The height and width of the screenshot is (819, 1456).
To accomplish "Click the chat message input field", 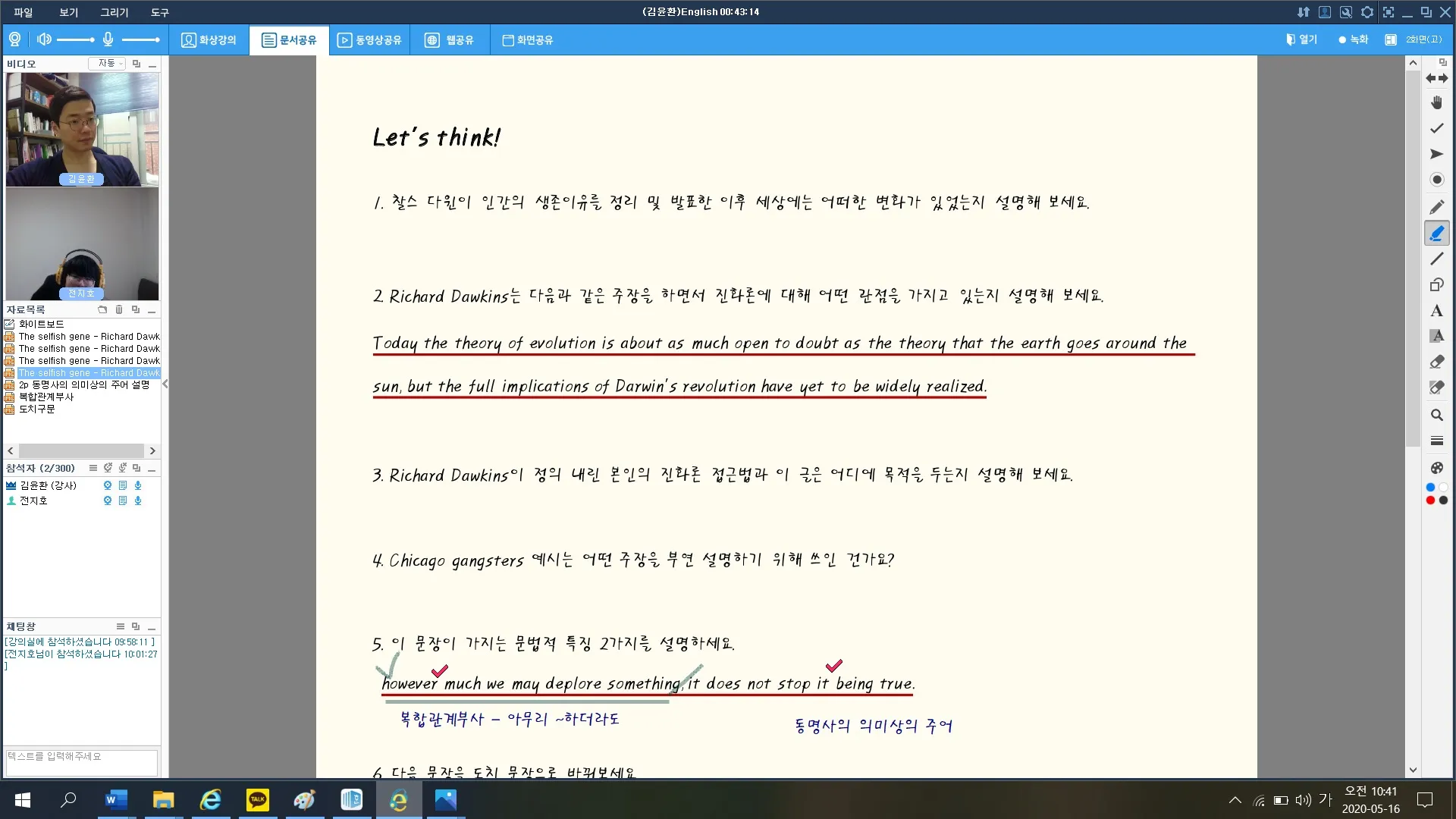I will (81, 762).
